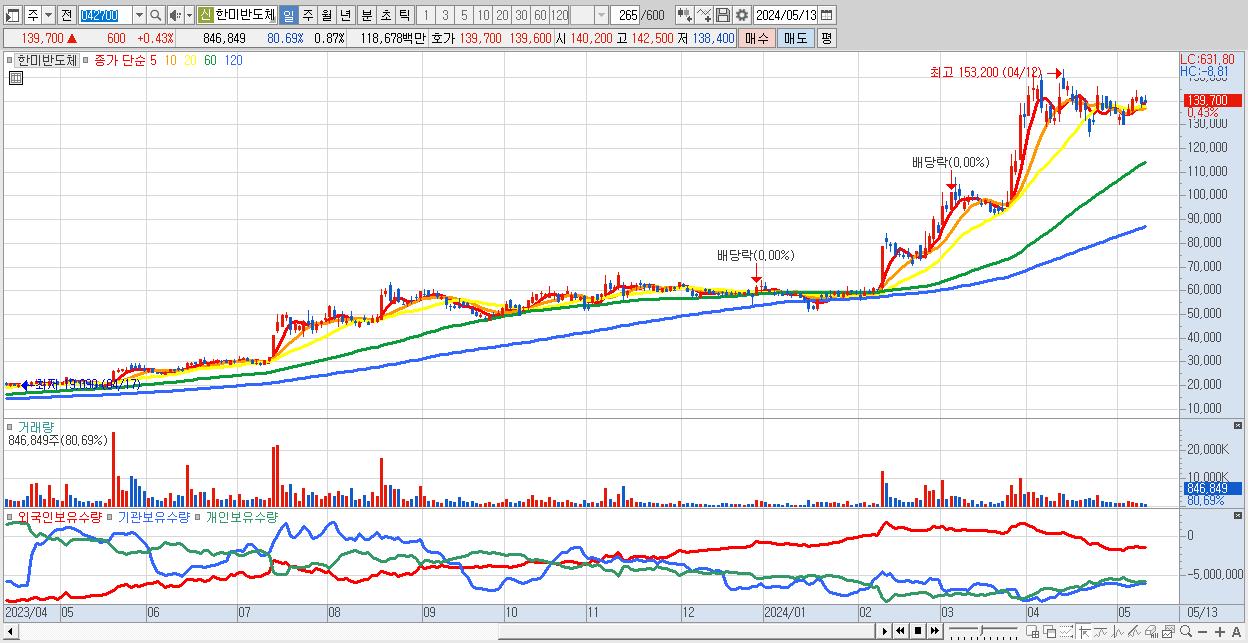The height and width of the screenshot is (643, 1248).
Task: Click the red 5 moving average color
Action: [153, 60]
